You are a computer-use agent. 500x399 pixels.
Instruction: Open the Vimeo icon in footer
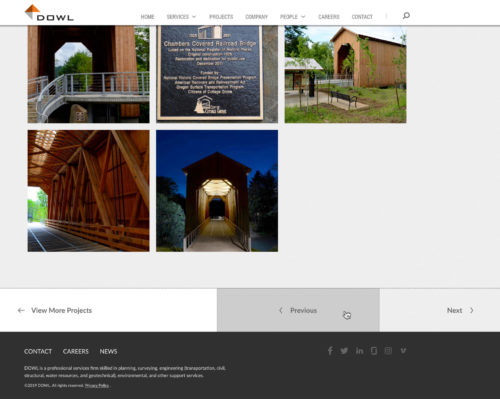tap(403, 351)
